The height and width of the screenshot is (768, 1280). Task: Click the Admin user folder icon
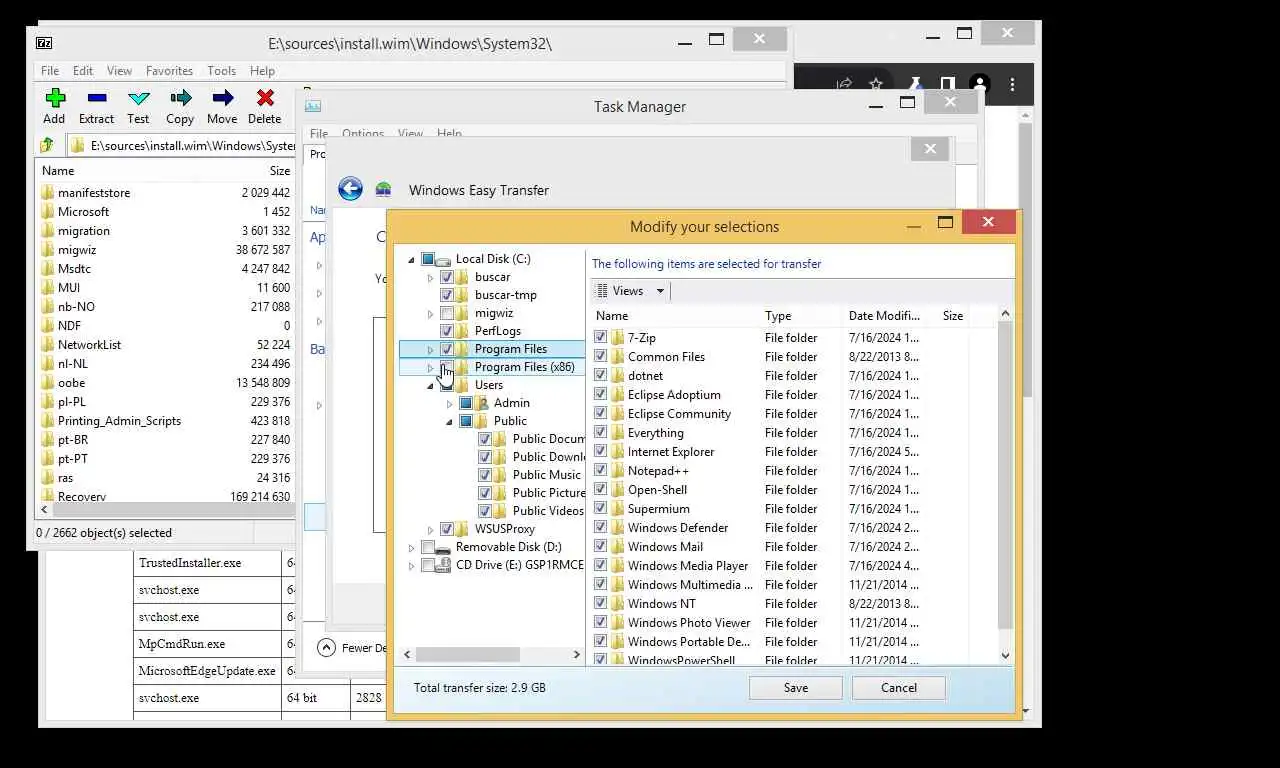[481, 403]
